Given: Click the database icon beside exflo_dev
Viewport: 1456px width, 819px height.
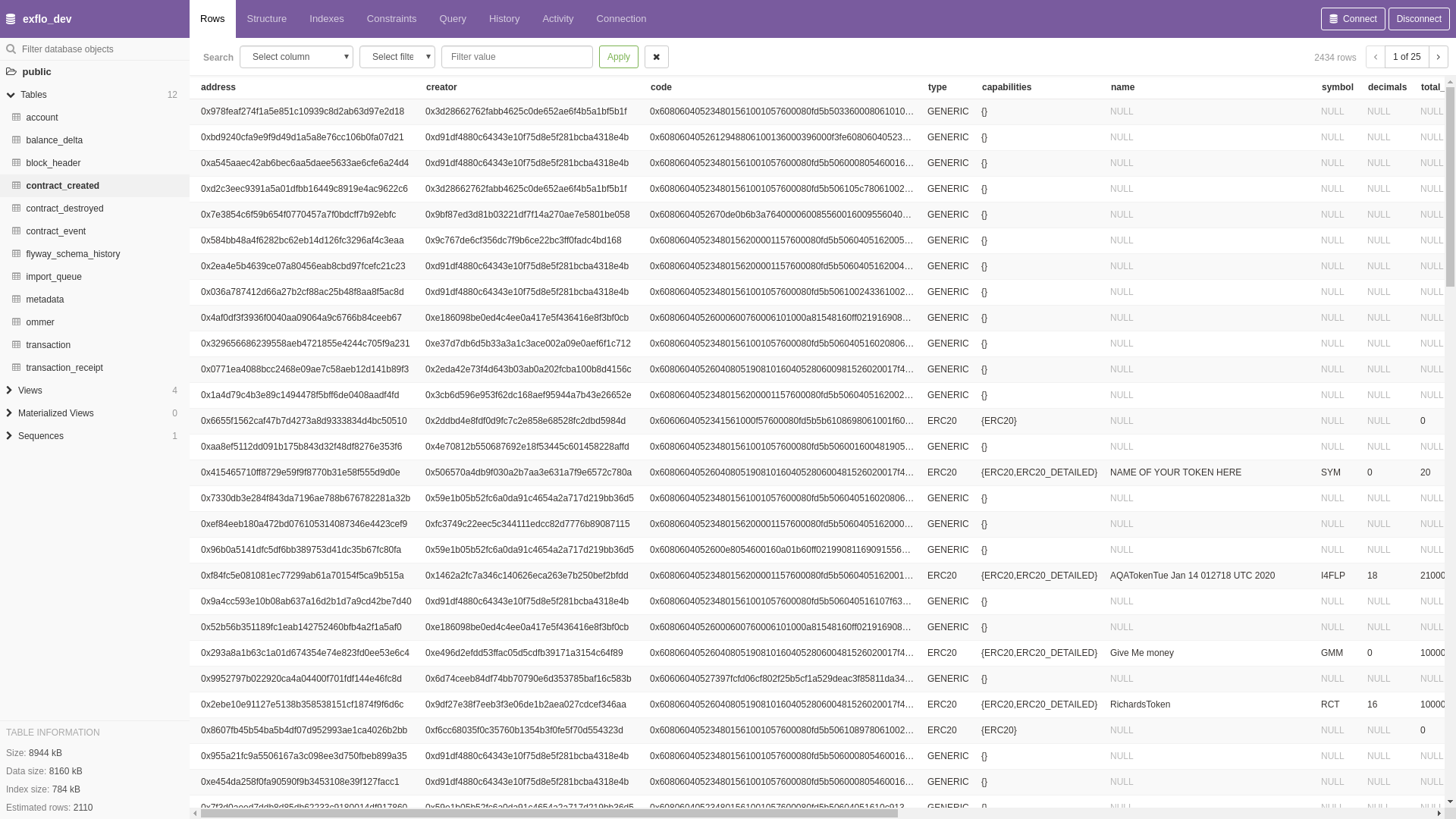Looking at the screenshot, I should tap(11, 19).
